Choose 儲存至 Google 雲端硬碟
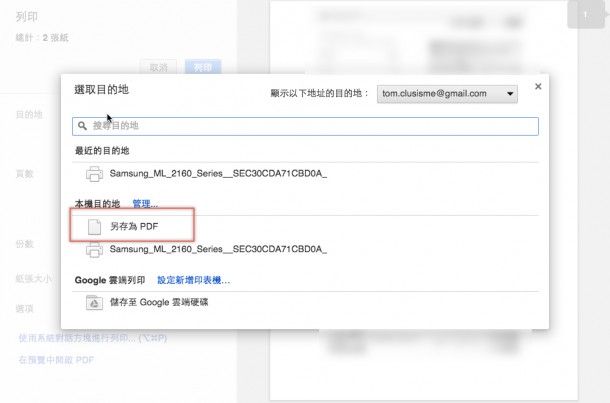This screenshot has height=403, width=610. point(305,303)
